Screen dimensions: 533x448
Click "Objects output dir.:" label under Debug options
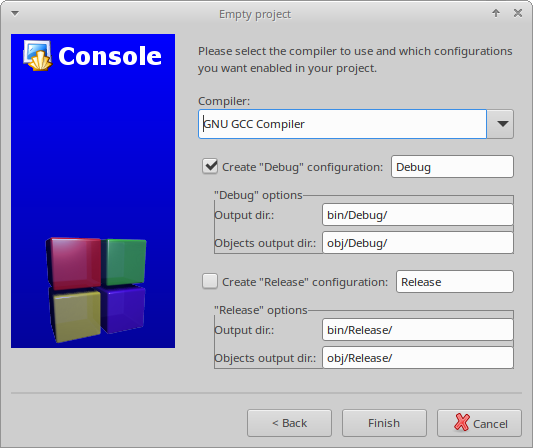click(265, 243)
